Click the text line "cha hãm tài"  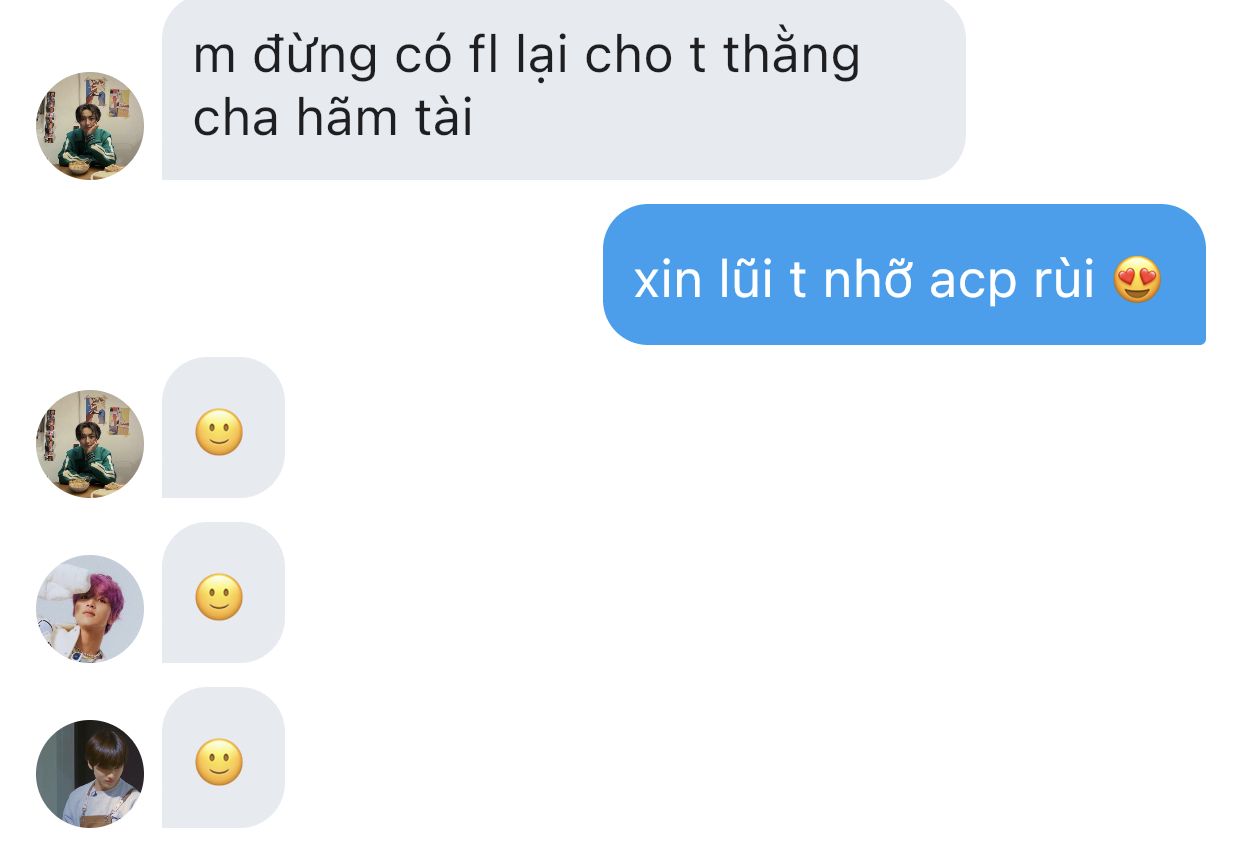(x=332, y=120)
